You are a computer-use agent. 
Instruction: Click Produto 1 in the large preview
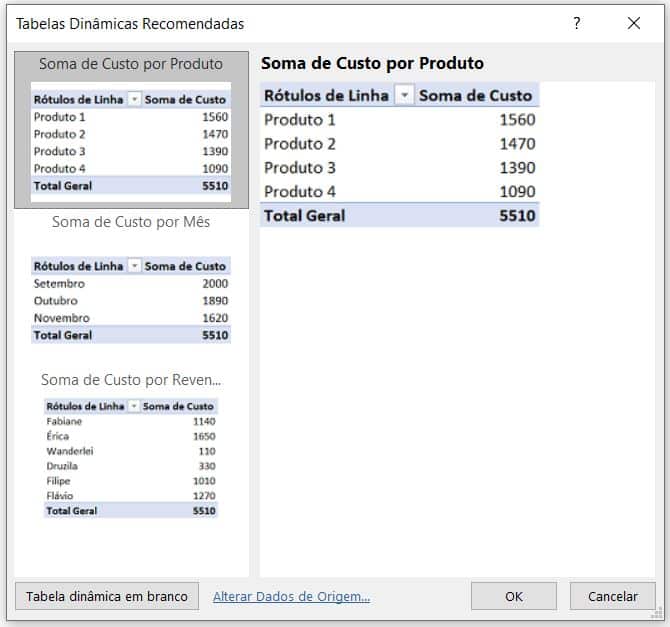point(300,120)
